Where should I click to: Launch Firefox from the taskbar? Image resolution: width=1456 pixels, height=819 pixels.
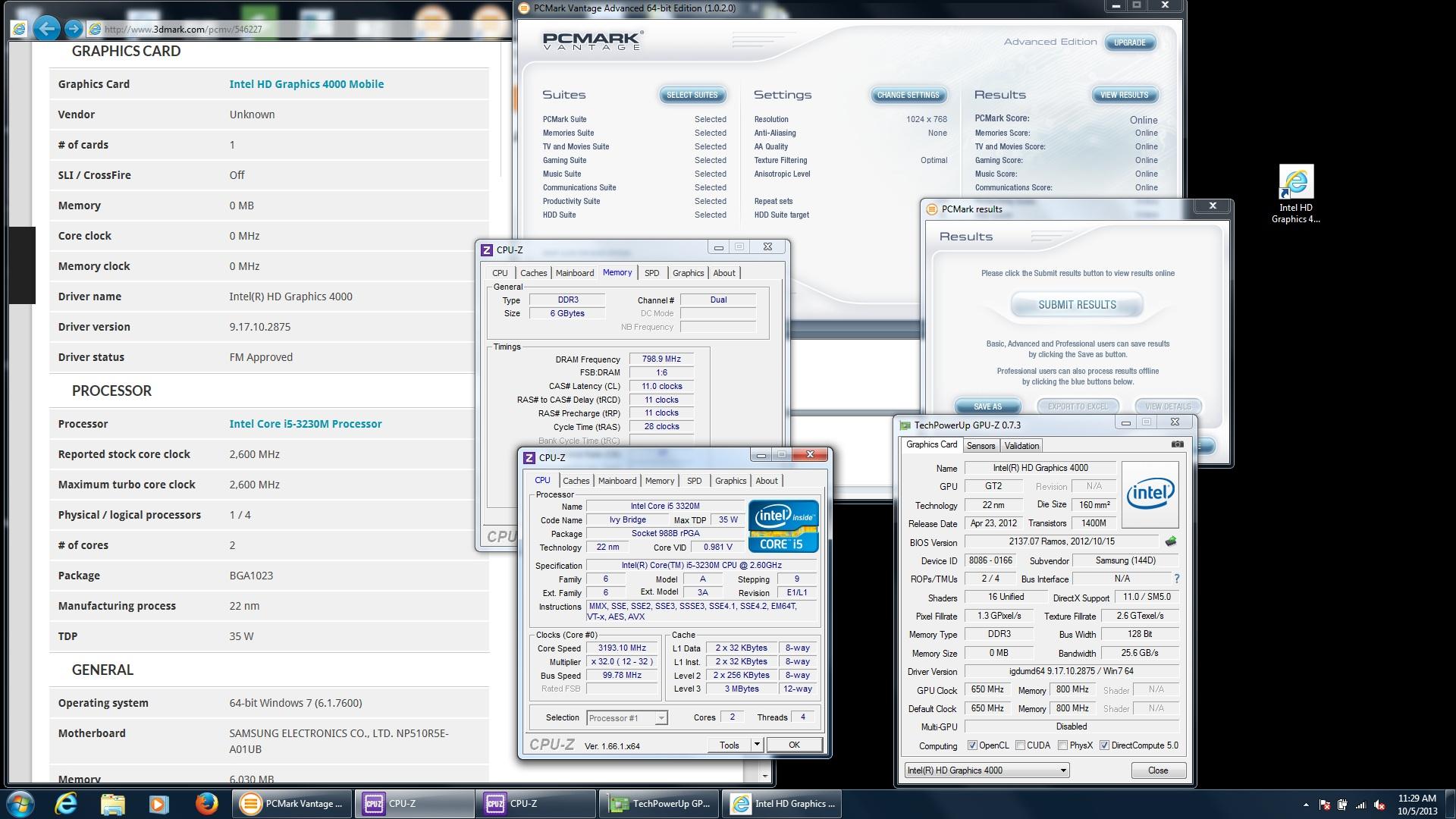(x=206, y=804)
